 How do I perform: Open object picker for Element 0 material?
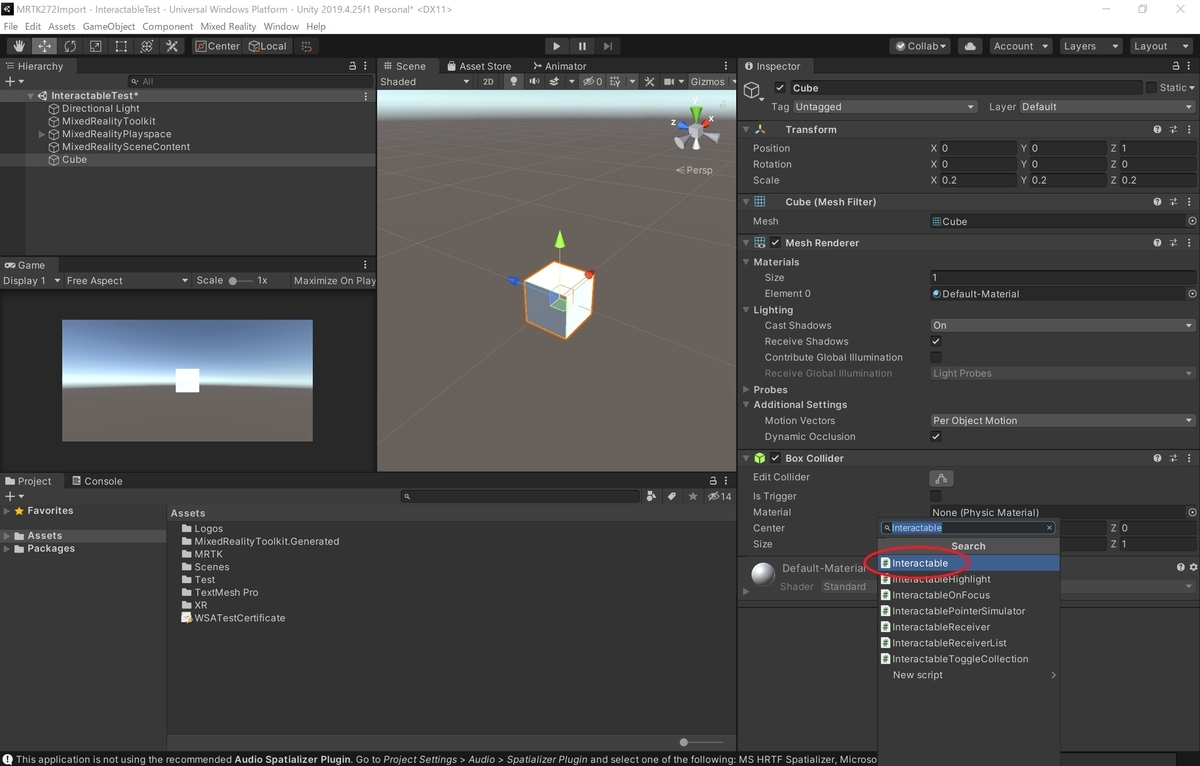1192,294
